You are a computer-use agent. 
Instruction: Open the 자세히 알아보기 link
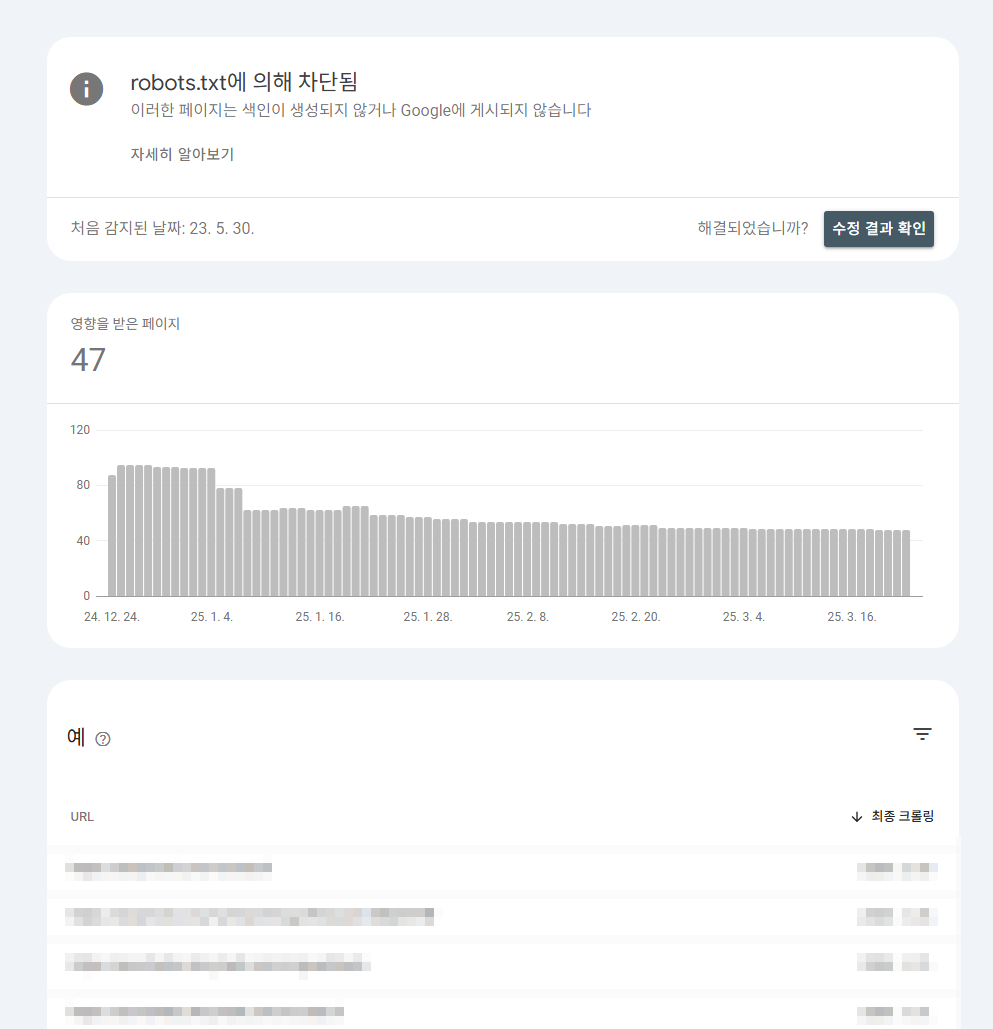pyautogui.click(x=180, y=154)
